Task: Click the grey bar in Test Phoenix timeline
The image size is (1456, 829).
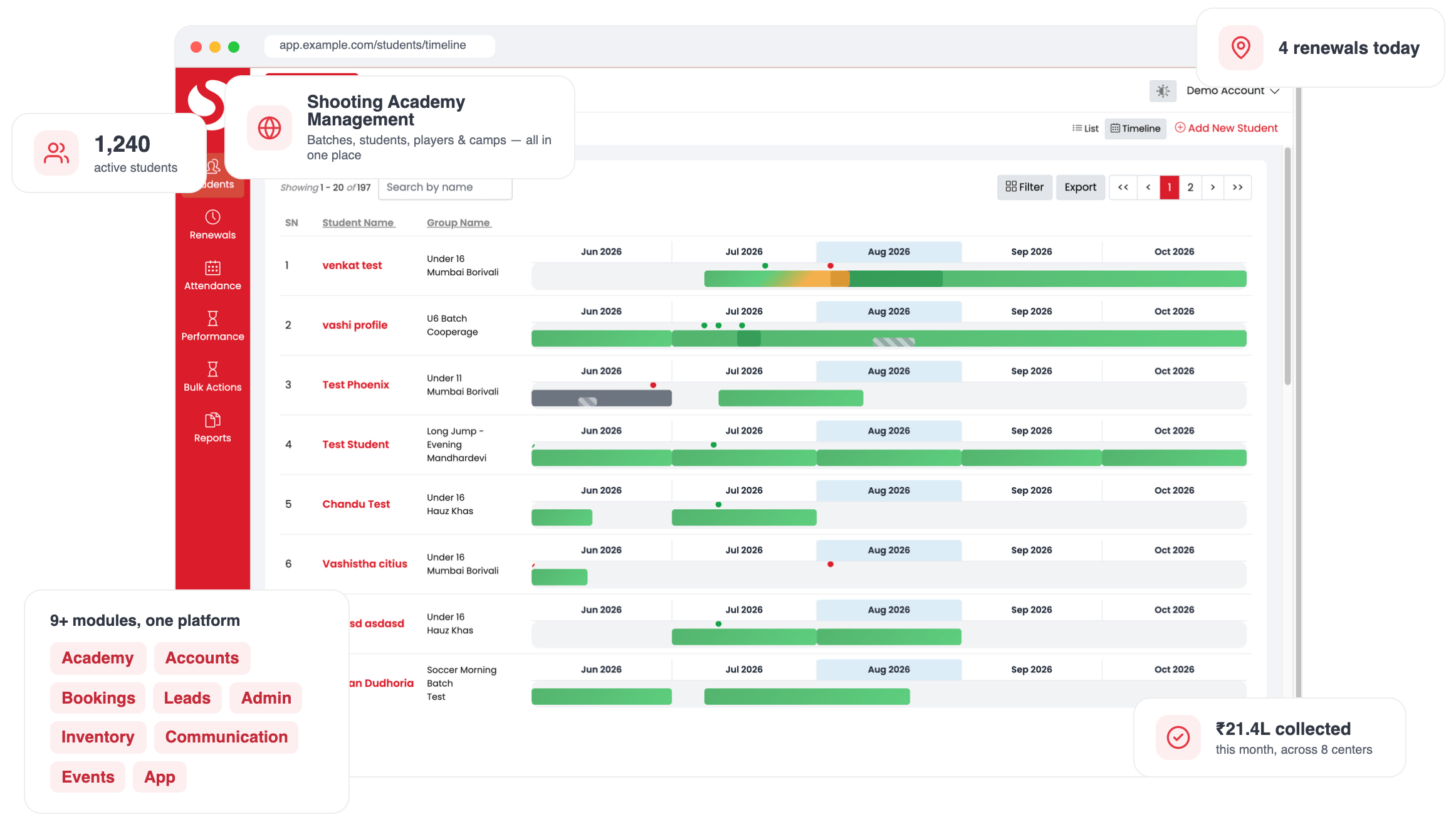Action: pyautogui.click(x=601, y=398)
